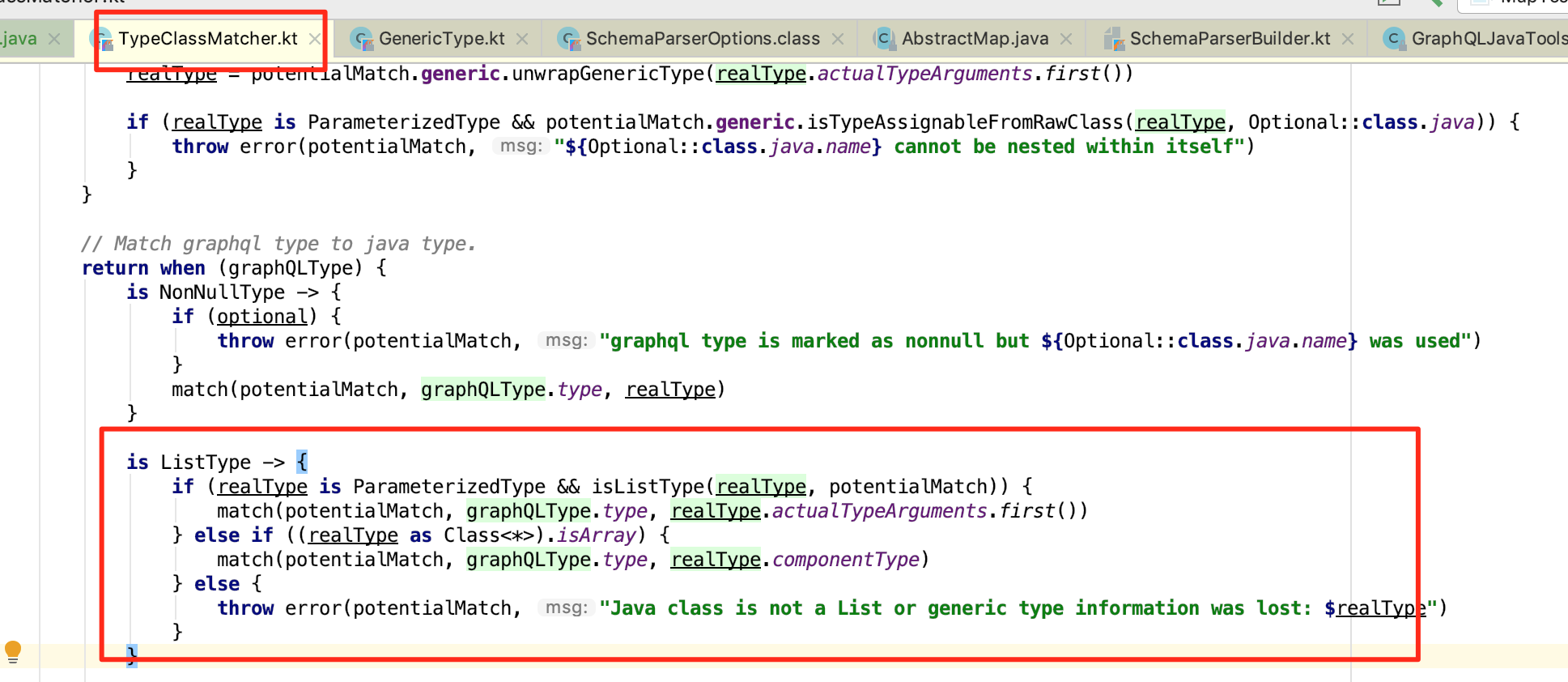1568x682 pixels.
Task: Click the file icon on SchemaParserBuilder.kt tab
Action: [x=1115, y=39]
